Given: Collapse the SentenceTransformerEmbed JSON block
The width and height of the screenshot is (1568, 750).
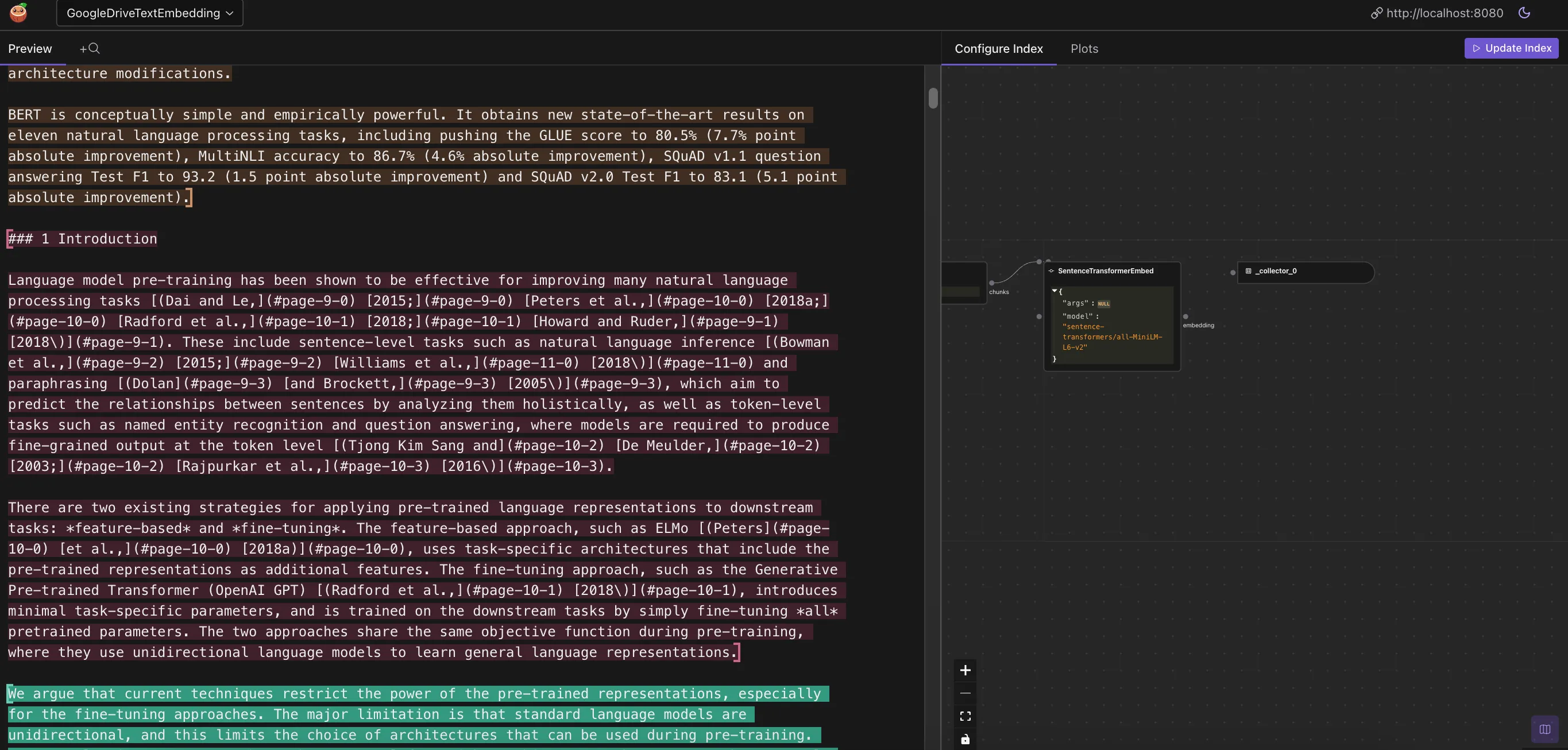Looking at the screenshot, I should [x=1056, y=291].
